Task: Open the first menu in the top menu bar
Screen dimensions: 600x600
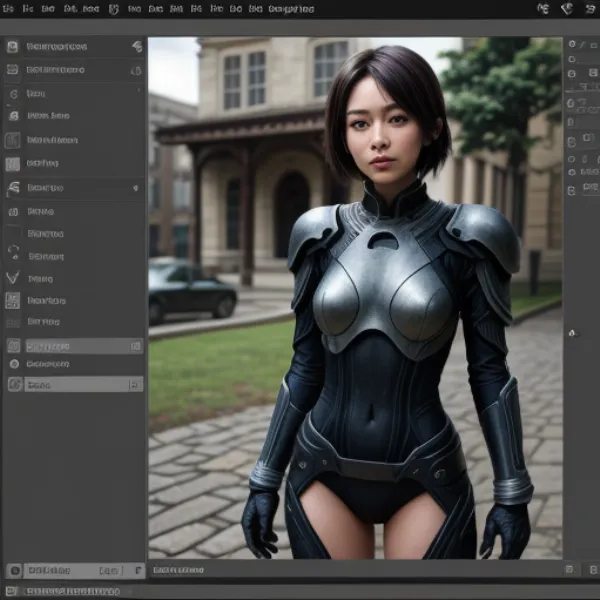Action: pyautogui.click(x=7, y=9)
